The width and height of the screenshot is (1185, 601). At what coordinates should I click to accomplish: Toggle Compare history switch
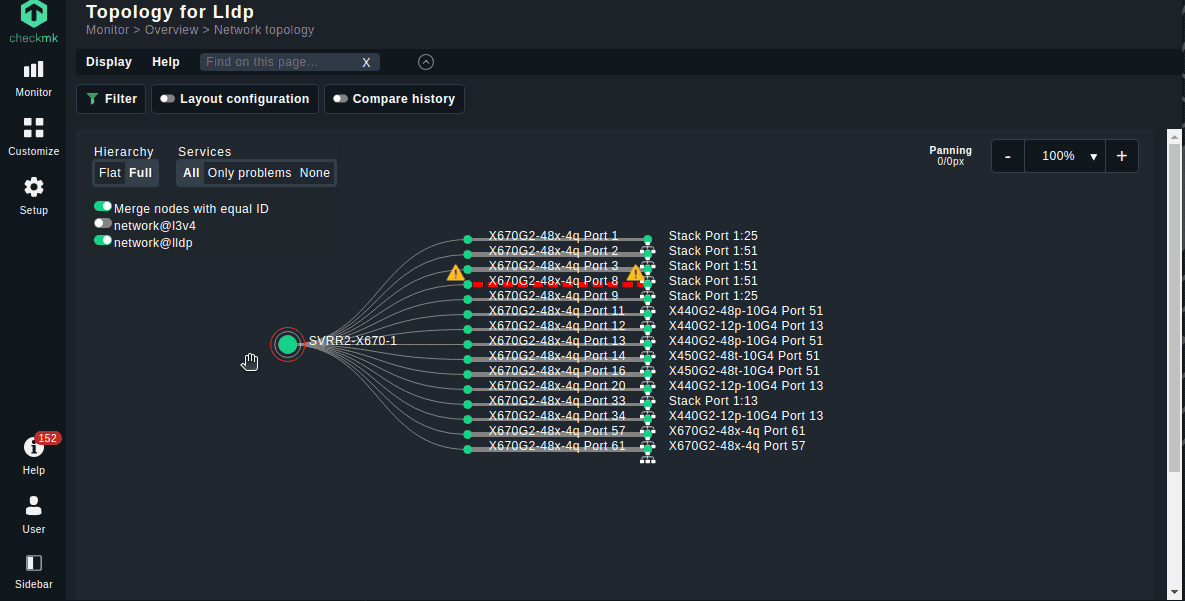click(341, 99)
